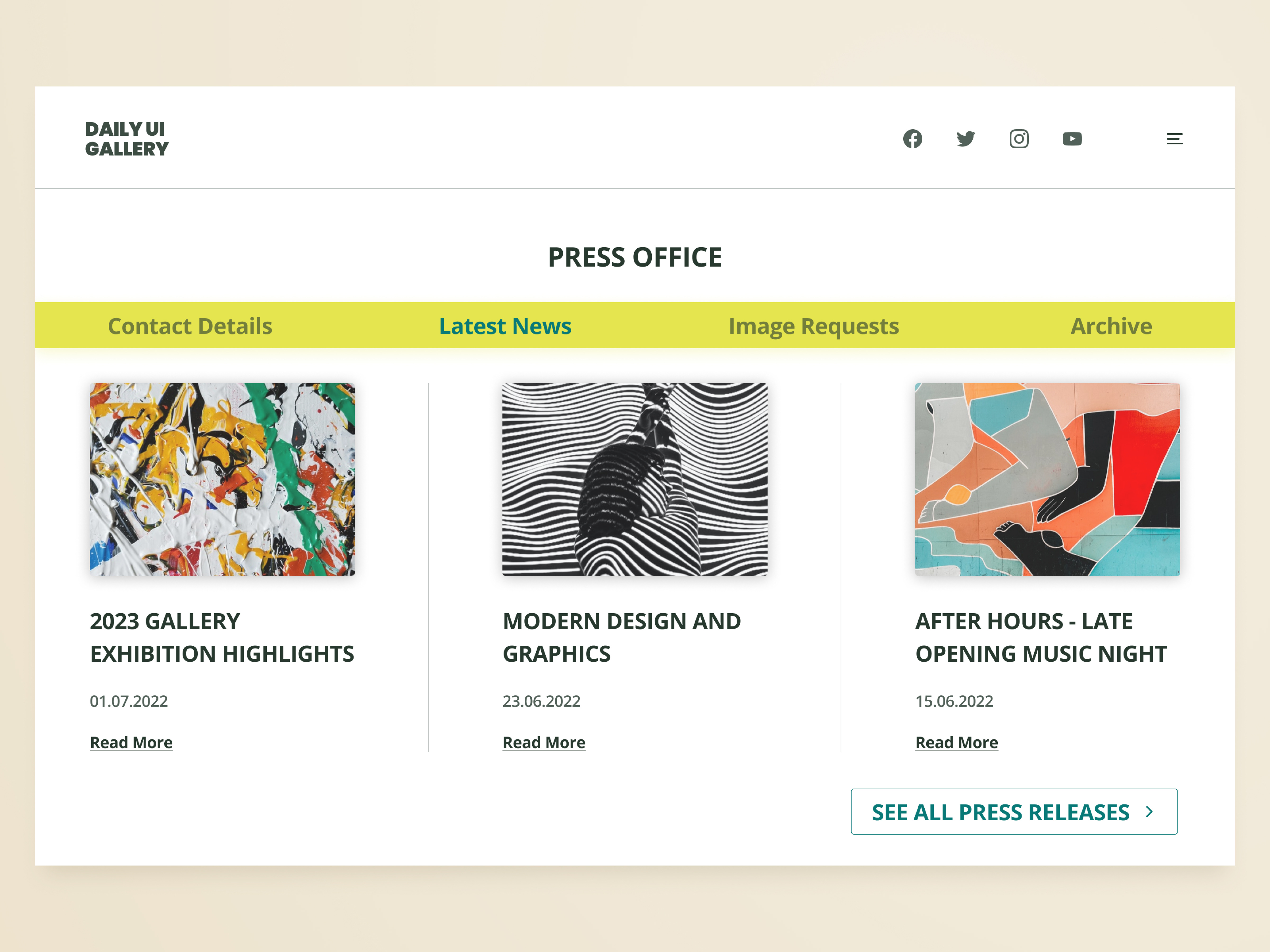Open the abstract legs mural thumbnail
This screenshot has height=952, width=1270.
click(x=1047, y=479)
